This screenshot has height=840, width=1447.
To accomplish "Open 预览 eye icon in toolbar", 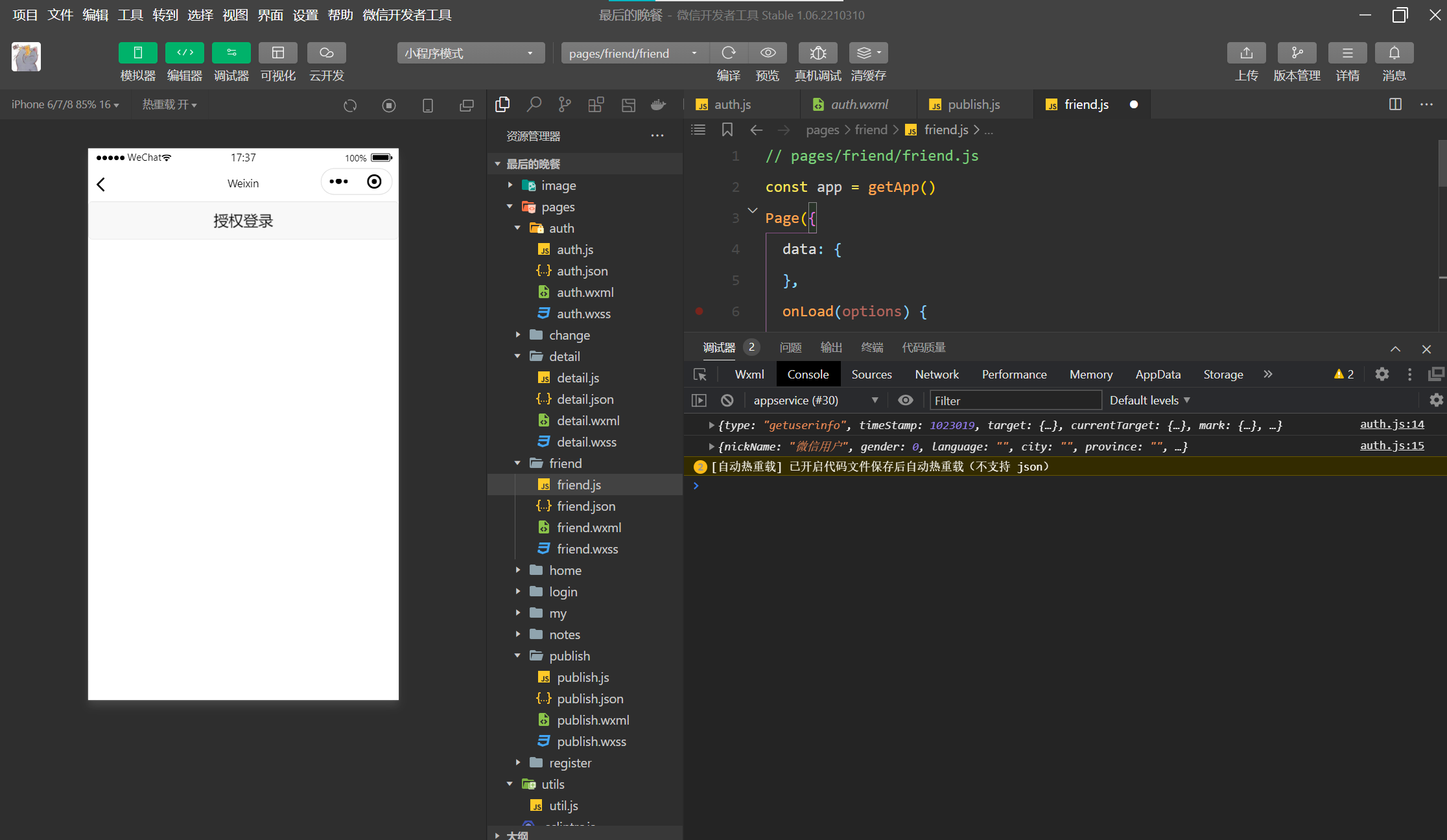I will [768, 53].
